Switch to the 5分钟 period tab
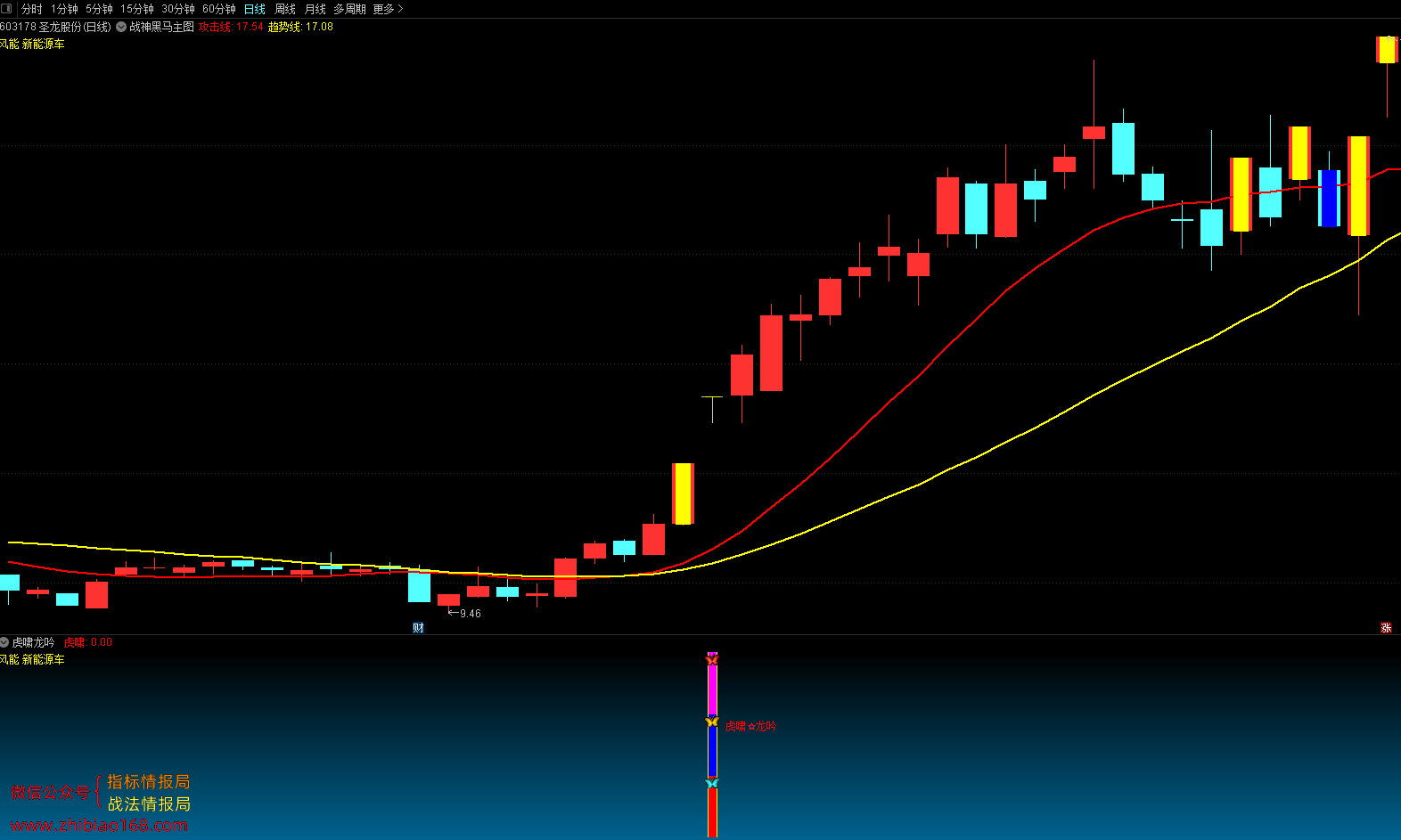Image resolution: width=1401 pixels, height=840 pixels. [x=100, y=9]
